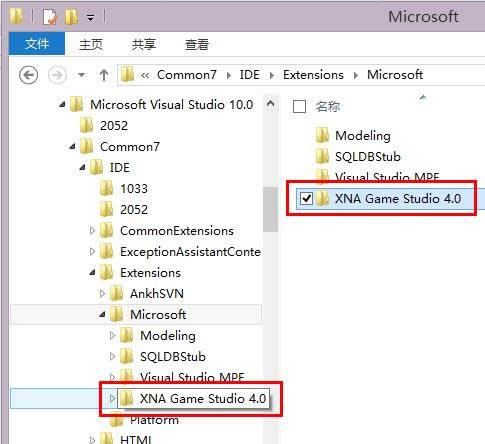Select CommonExtensions in the tree
Image resolution: width=485 pixels, height=444 pixels.
177,231
